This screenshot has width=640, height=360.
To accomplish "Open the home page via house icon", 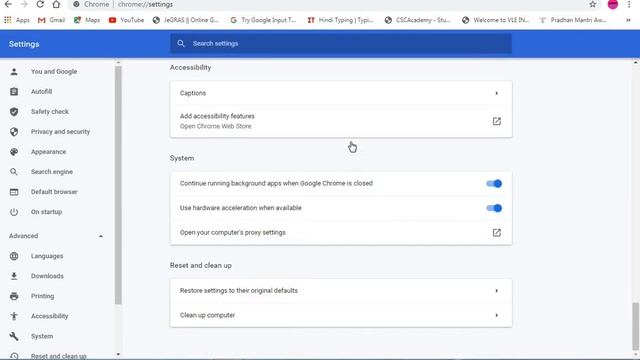I will (56, 4).
